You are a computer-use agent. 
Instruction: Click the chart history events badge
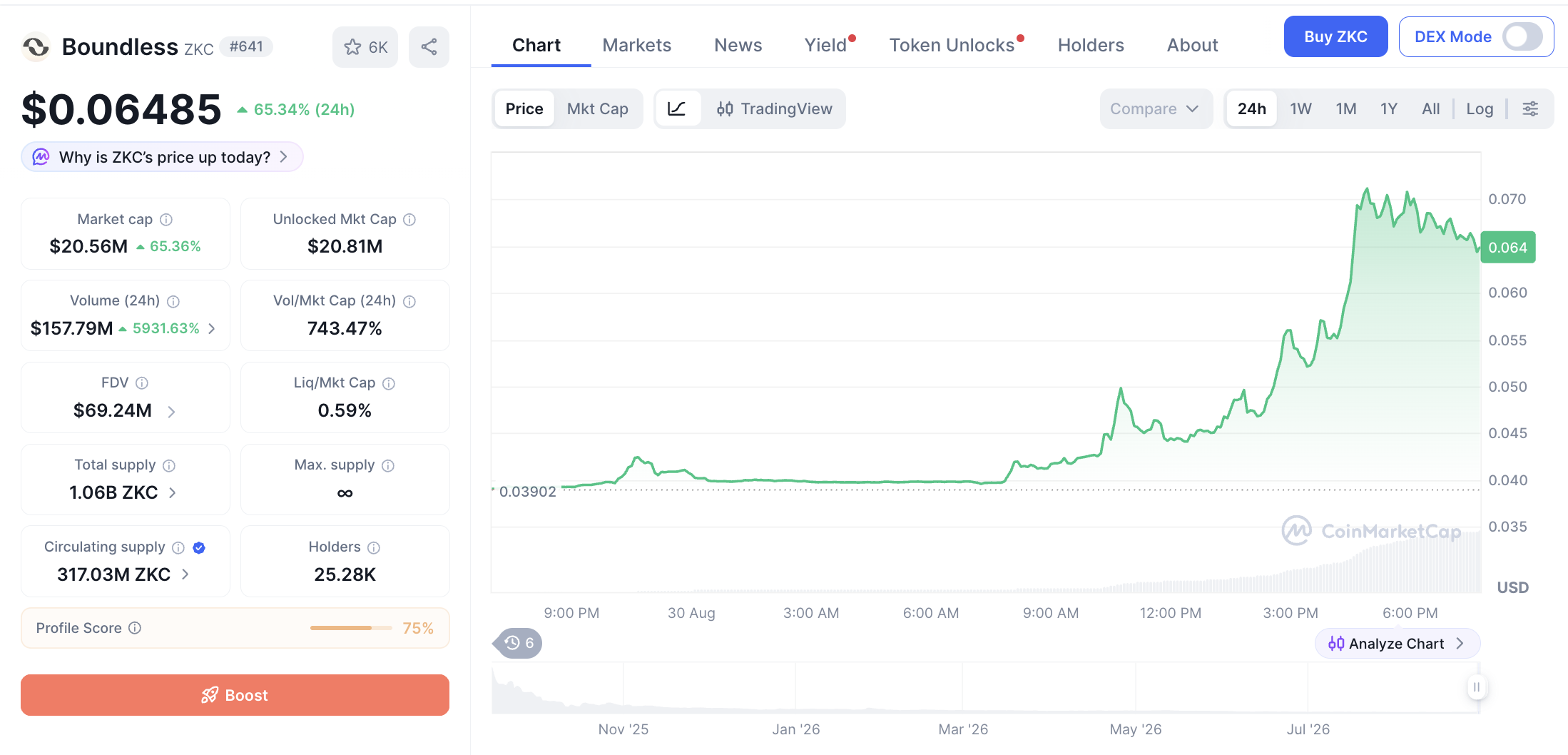tap(519, 643)
